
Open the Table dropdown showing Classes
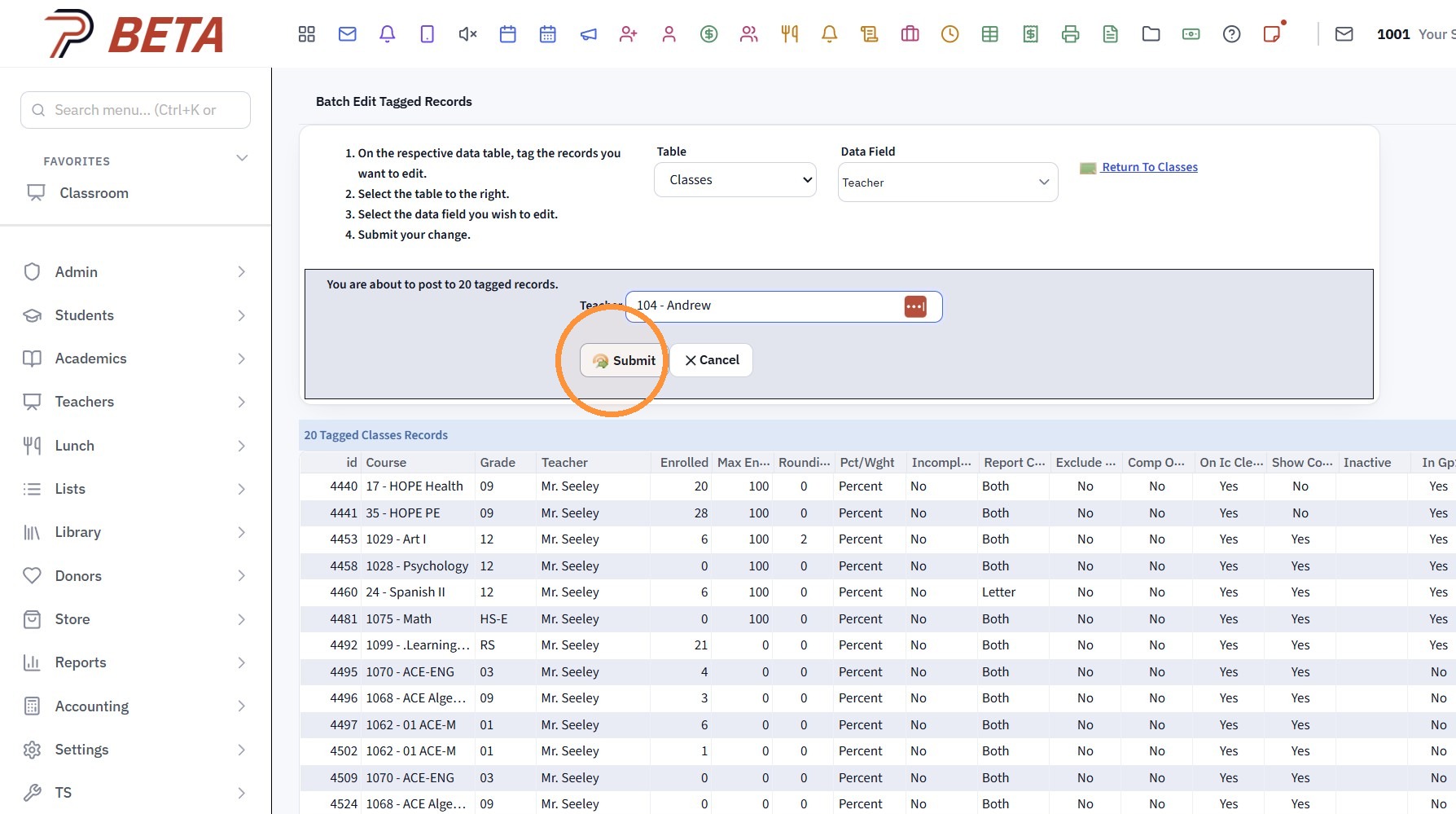(x=735, y=180)
